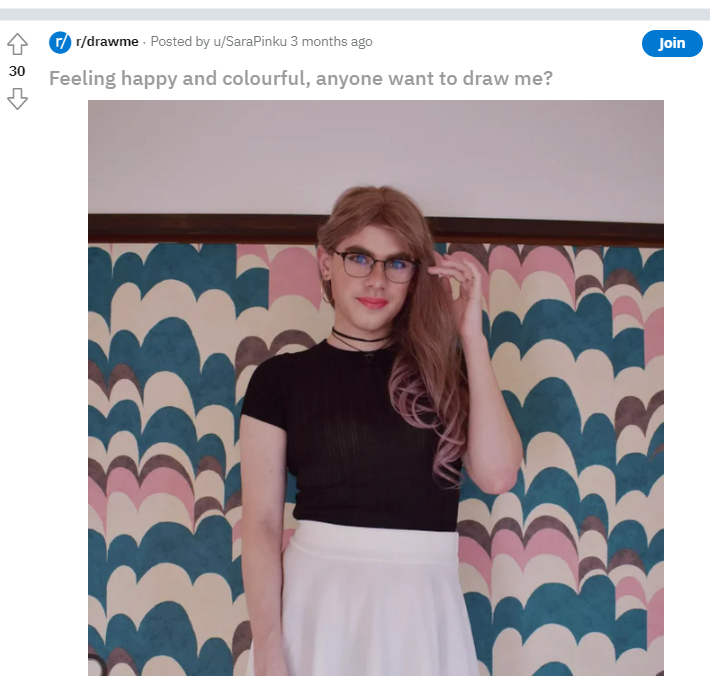Click the plain pink wall above rail
Screen dimensions: 710x685
pyautogui.click(x=376, y=156)
